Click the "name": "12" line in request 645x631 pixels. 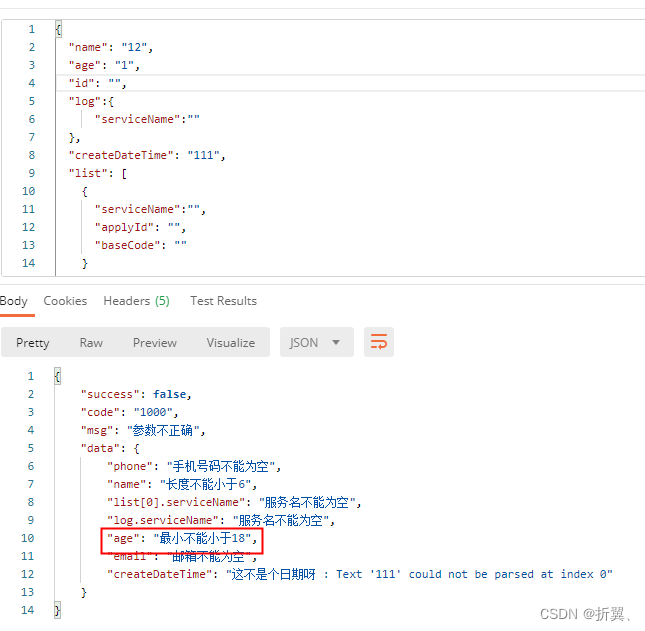pos(111,47)
